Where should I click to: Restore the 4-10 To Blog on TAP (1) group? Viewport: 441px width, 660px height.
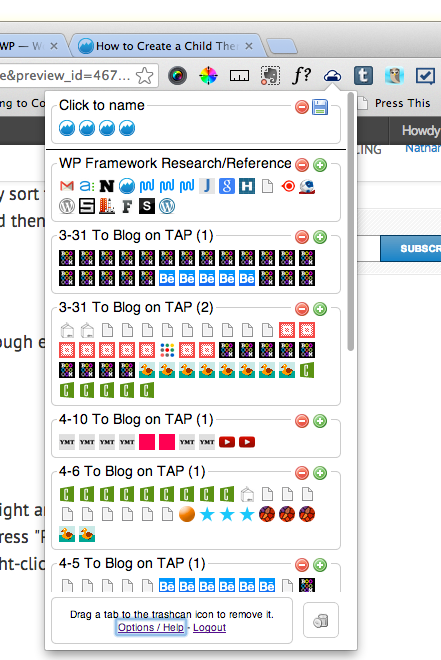[320, 421]
